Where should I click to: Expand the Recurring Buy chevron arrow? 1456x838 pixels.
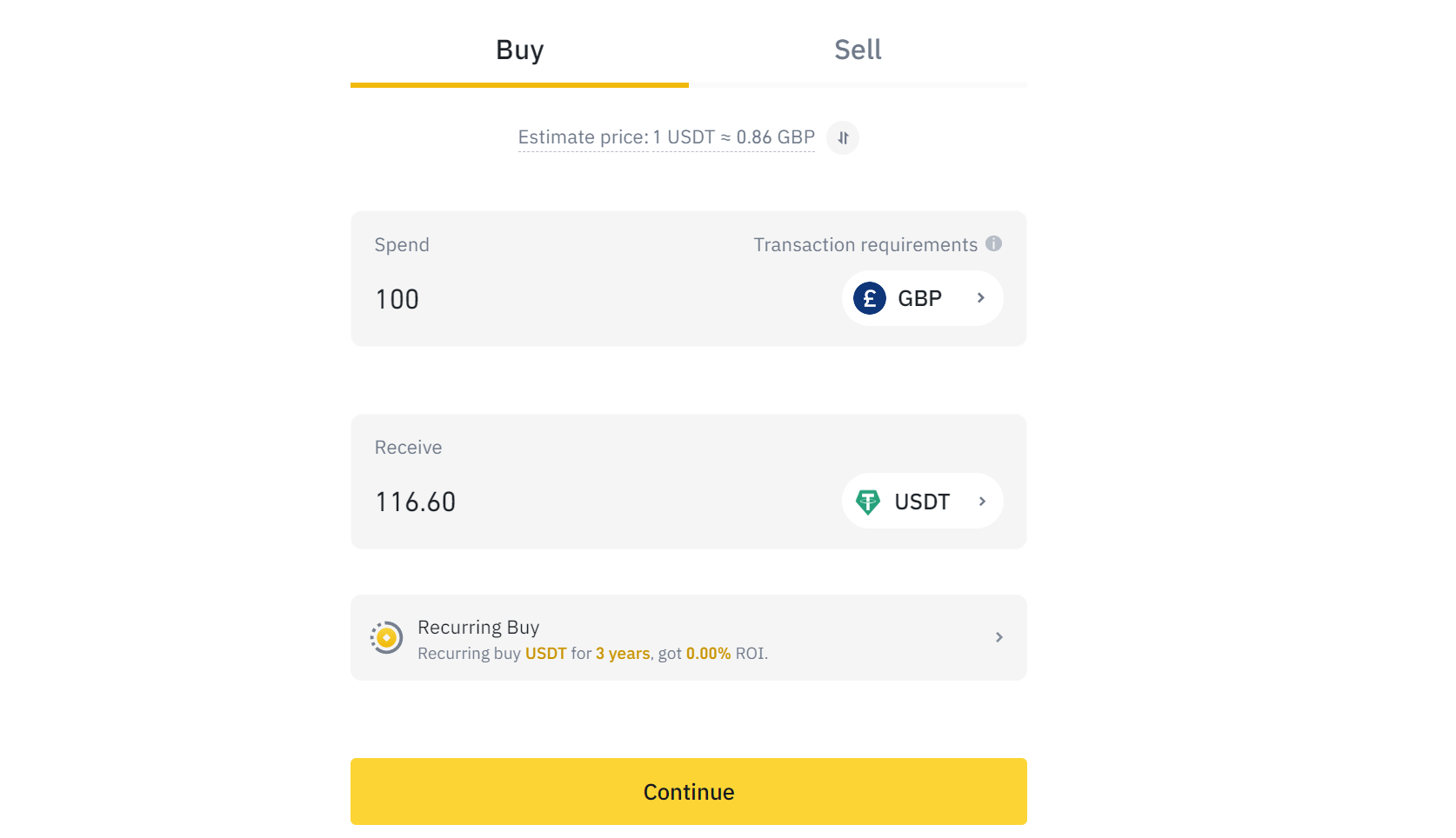pyautogui.click(x=998, y=637)
